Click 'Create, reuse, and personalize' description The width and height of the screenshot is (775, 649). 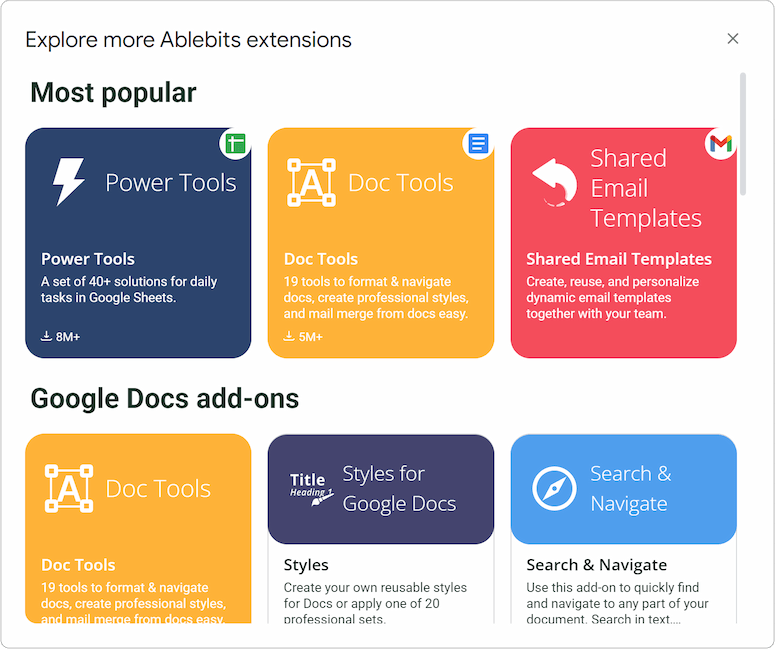(x=612, y=297)
